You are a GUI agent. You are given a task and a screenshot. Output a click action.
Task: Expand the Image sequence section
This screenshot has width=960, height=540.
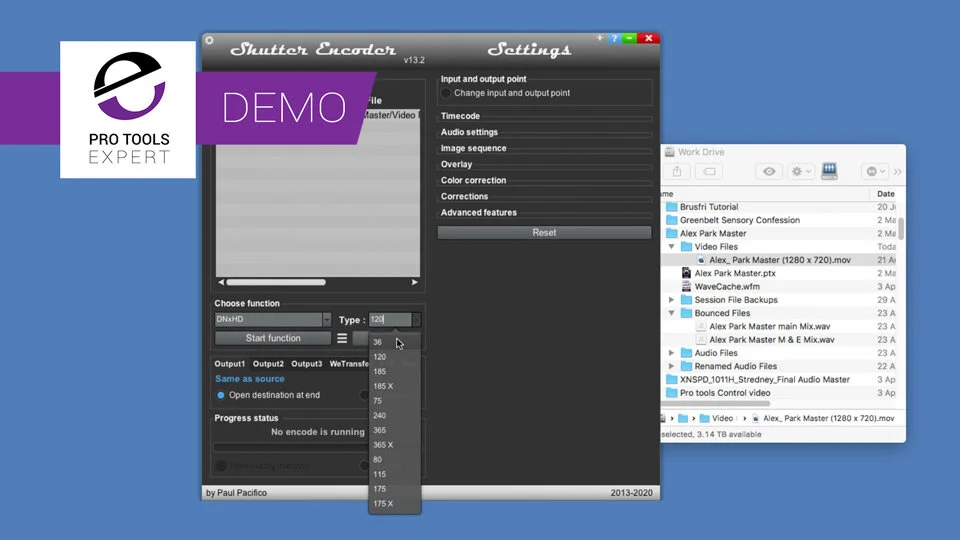tap(473, 148)
